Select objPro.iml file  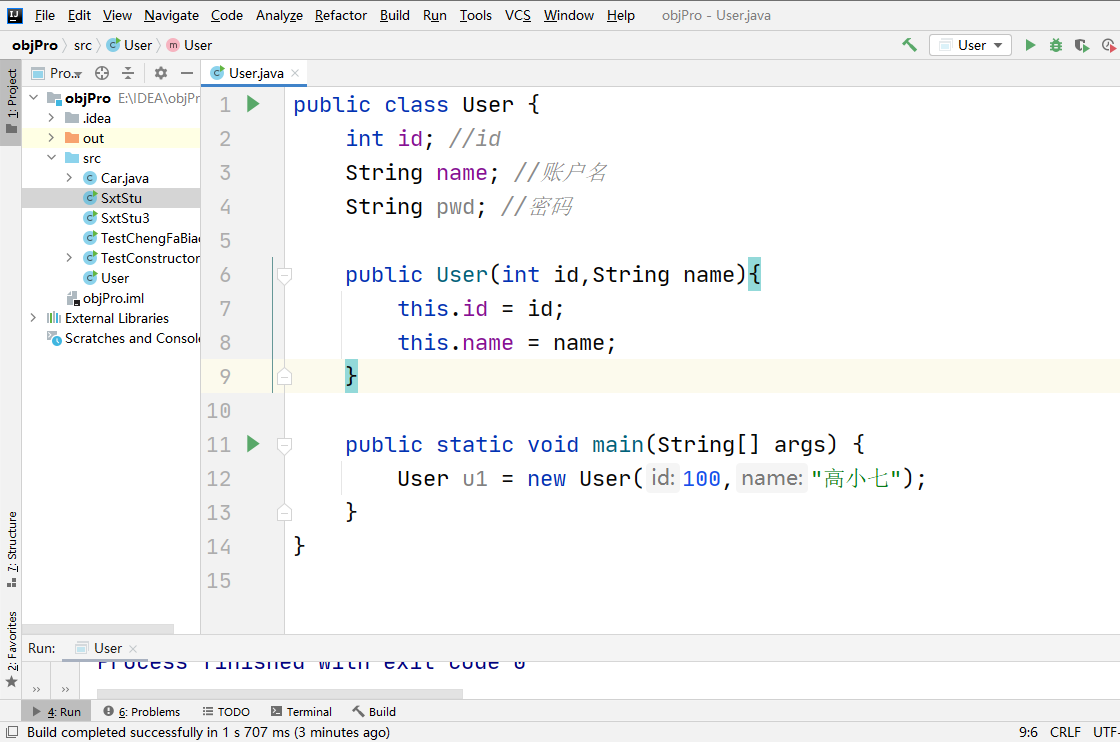[111, 298]
